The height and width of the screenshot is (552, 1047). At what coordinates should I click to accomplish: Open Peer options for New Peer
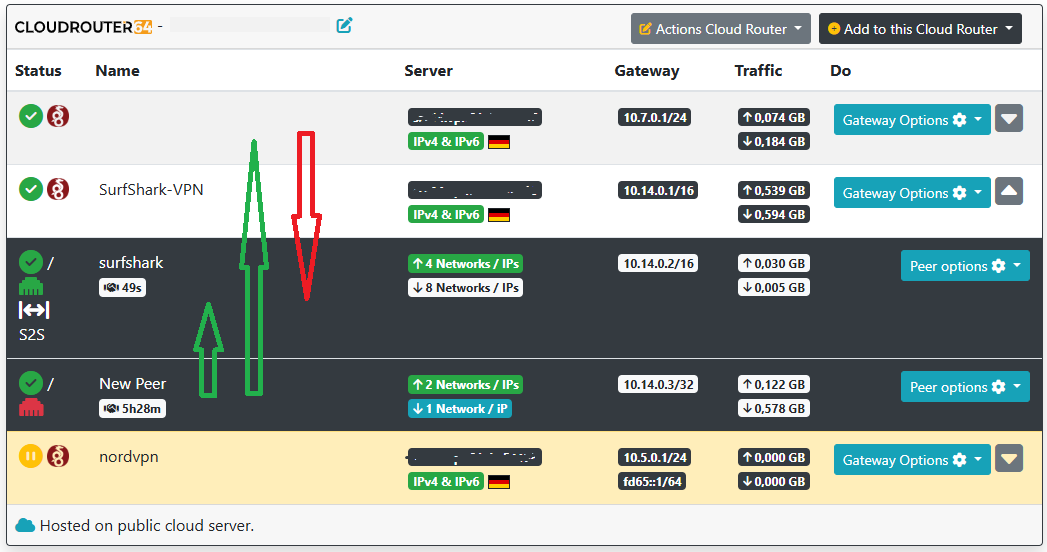tap(964, 387)
